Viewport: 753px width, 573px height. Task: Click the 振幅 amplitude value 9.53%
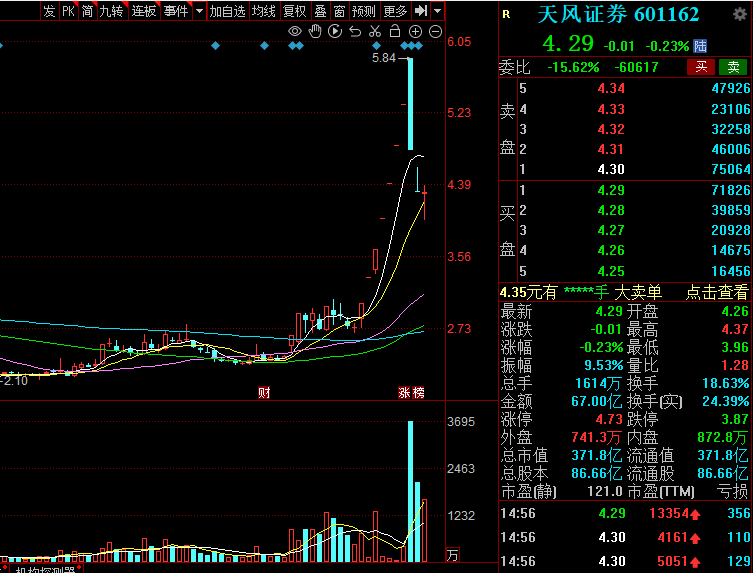point(604,366)
